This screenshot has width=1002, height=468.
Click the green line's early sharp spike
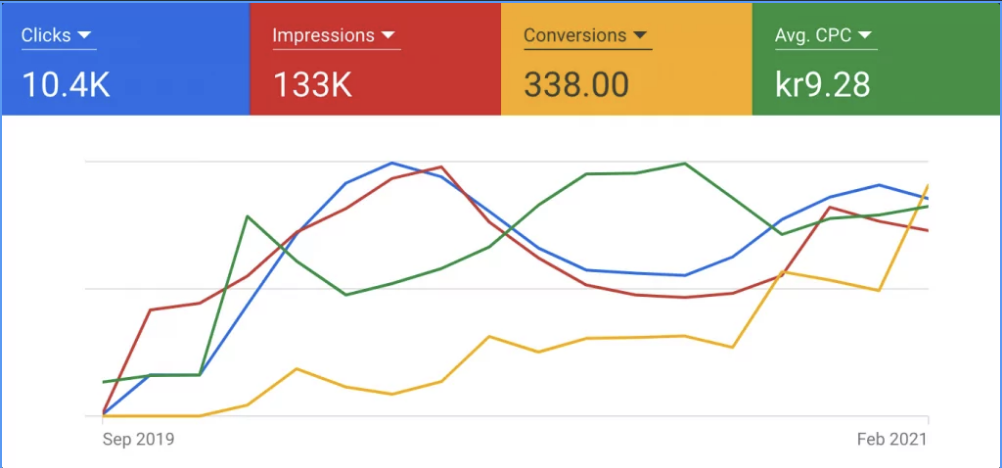[248, 216]
